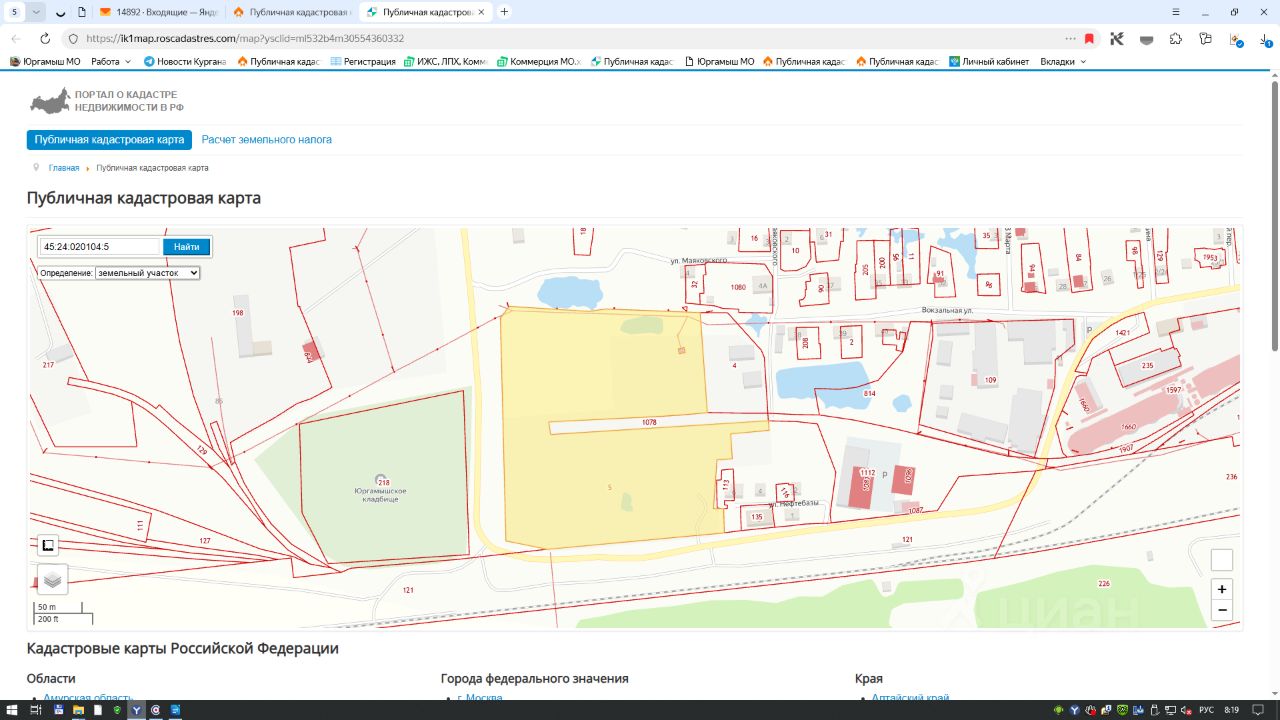
Task: Click parcel 226 label on the map
Action: (1103, 583)
